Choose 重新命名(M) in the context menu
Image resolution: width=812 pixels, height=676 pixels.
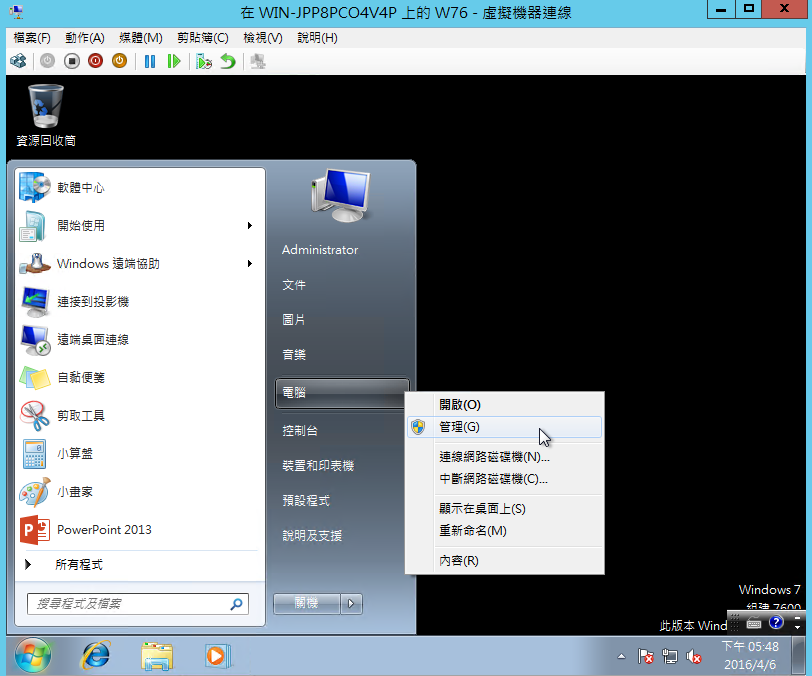[x=504, y=531]
